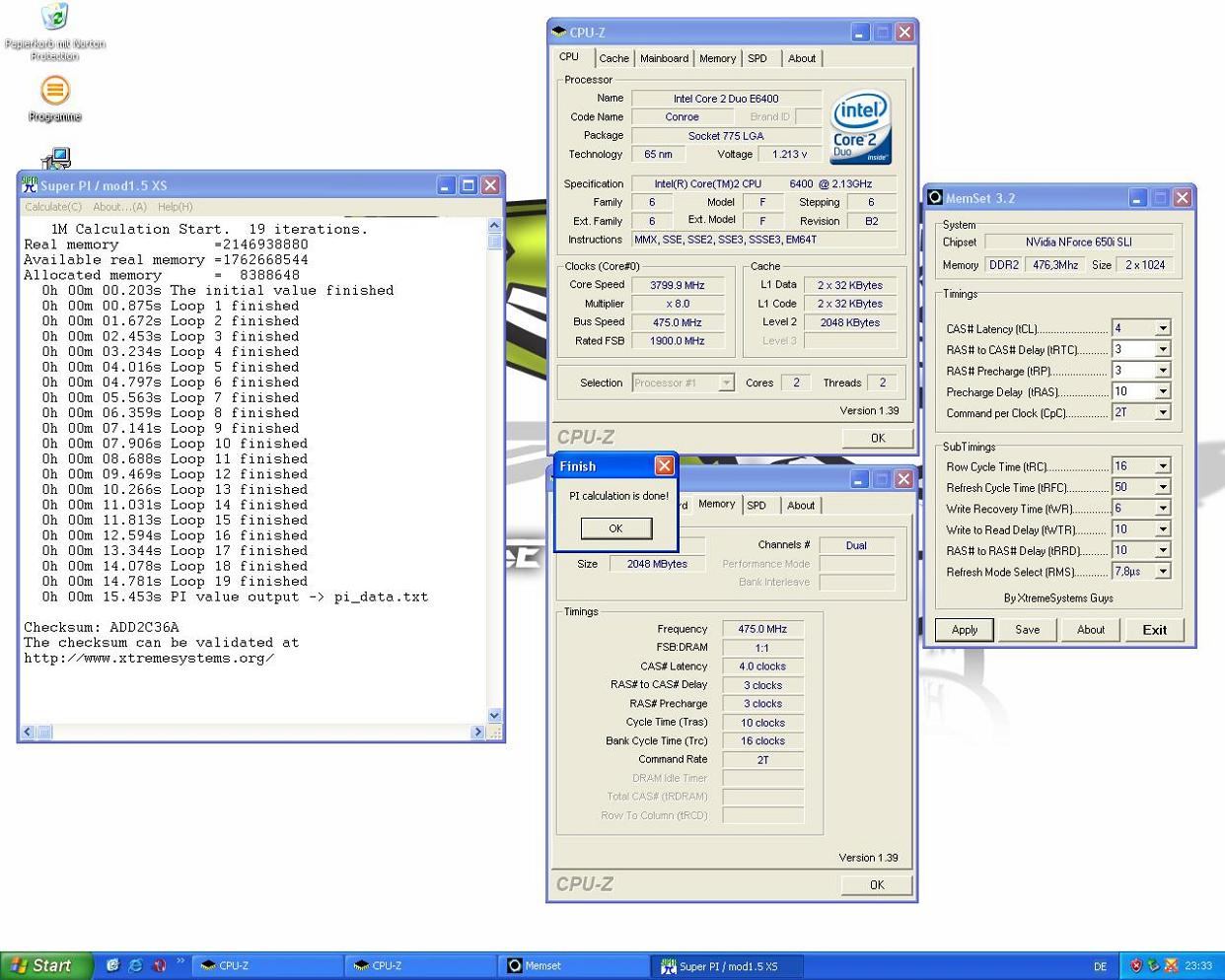Click the DE language indicator
1225x980 pixels.
tap(1100, 966)
